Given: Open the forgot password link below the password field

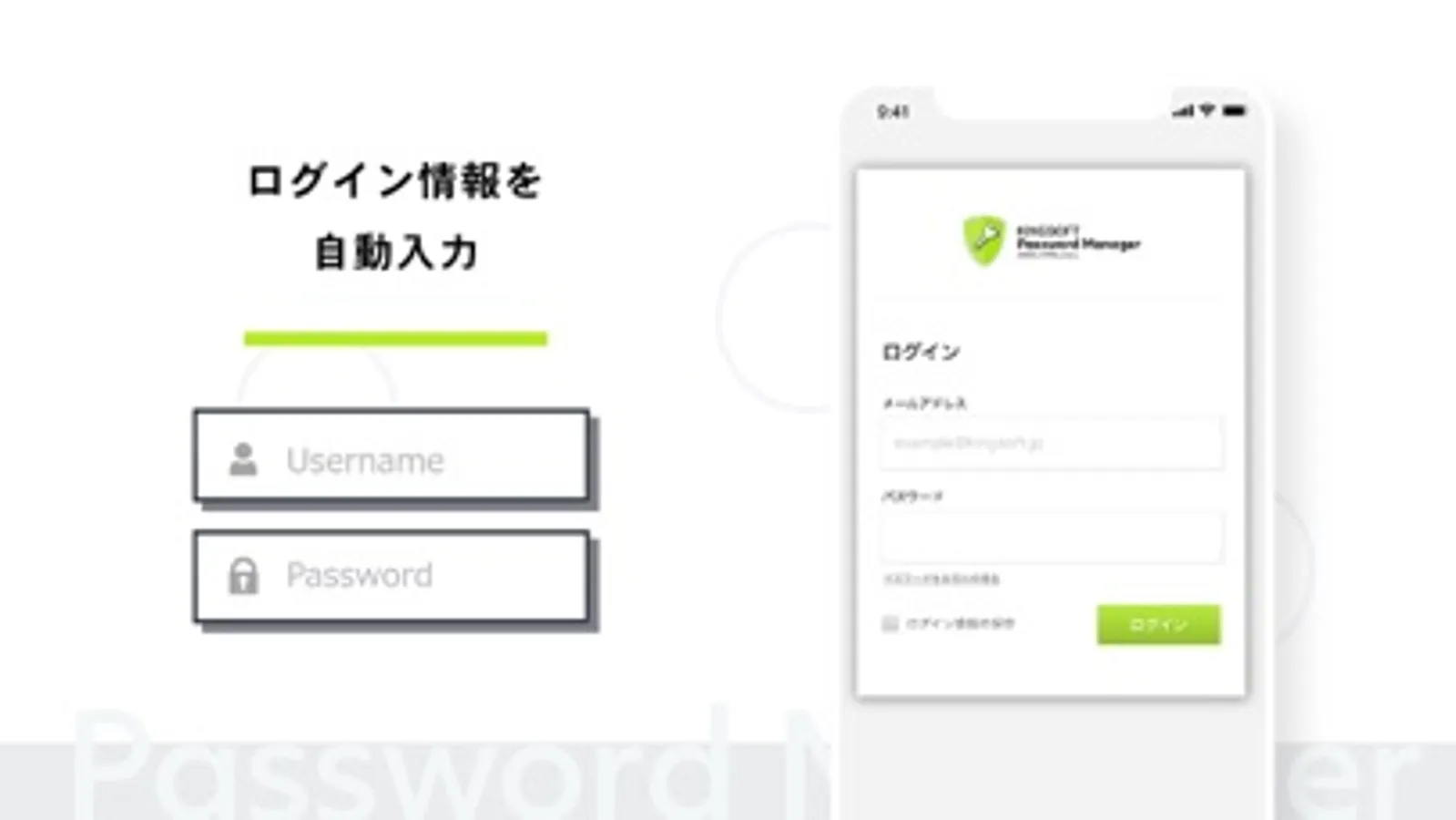Looking at the screenshot, I should click(x=942, y=579).
